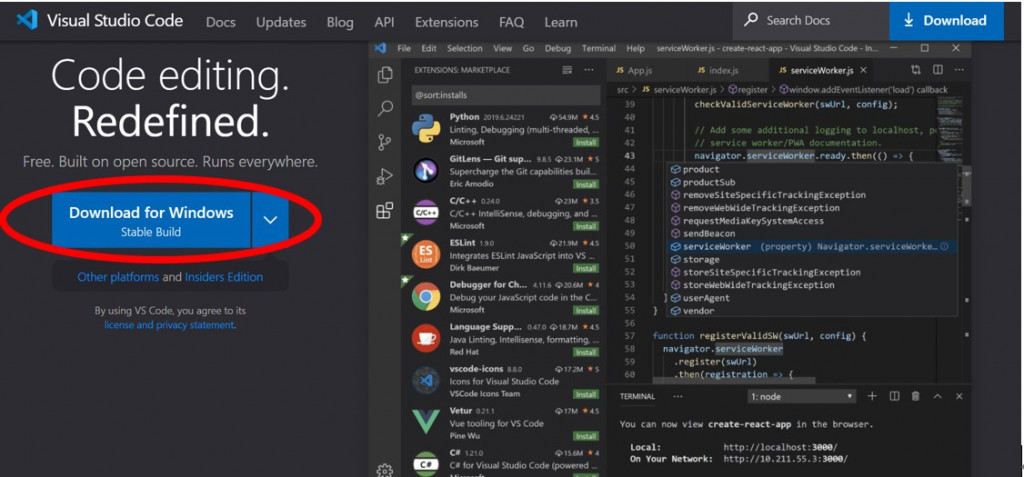Click the Search Docs field
Screen dimensions: 1024x477
coord(810,21)
